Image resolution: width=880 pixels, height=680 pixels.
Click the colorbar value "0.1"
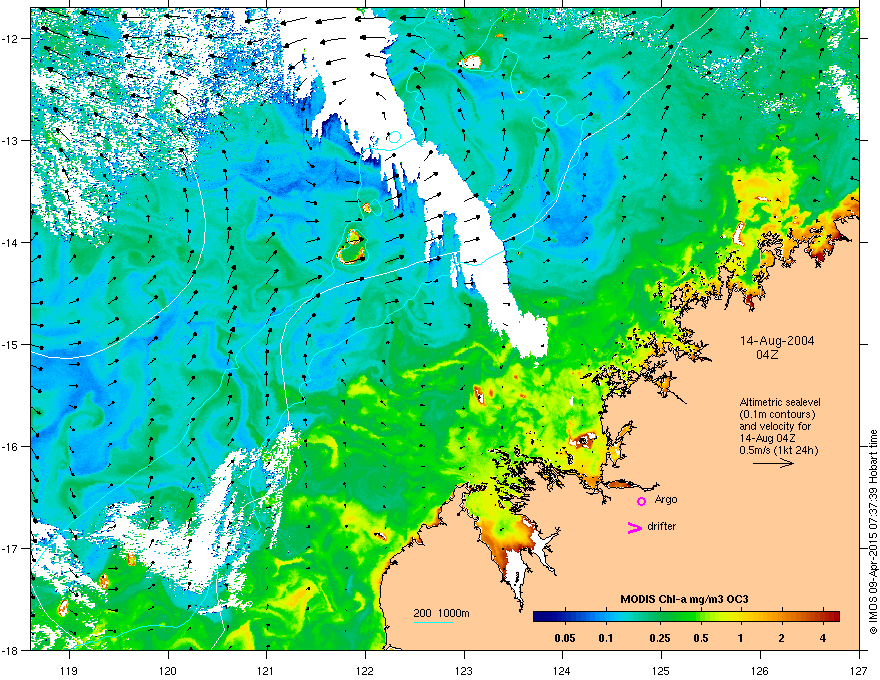click(606, 638)
